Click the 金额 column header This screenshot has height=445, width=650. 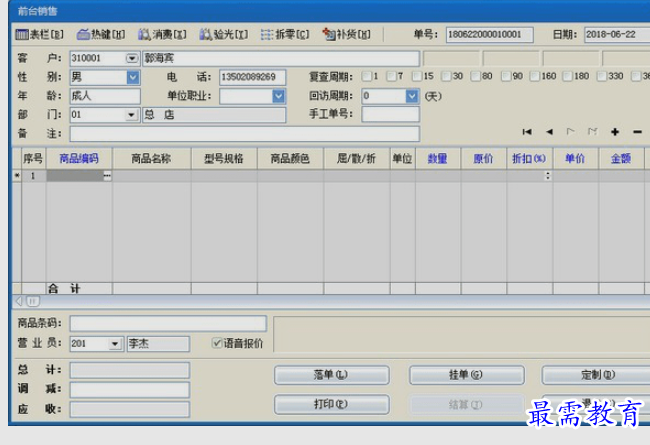point(621,158)
